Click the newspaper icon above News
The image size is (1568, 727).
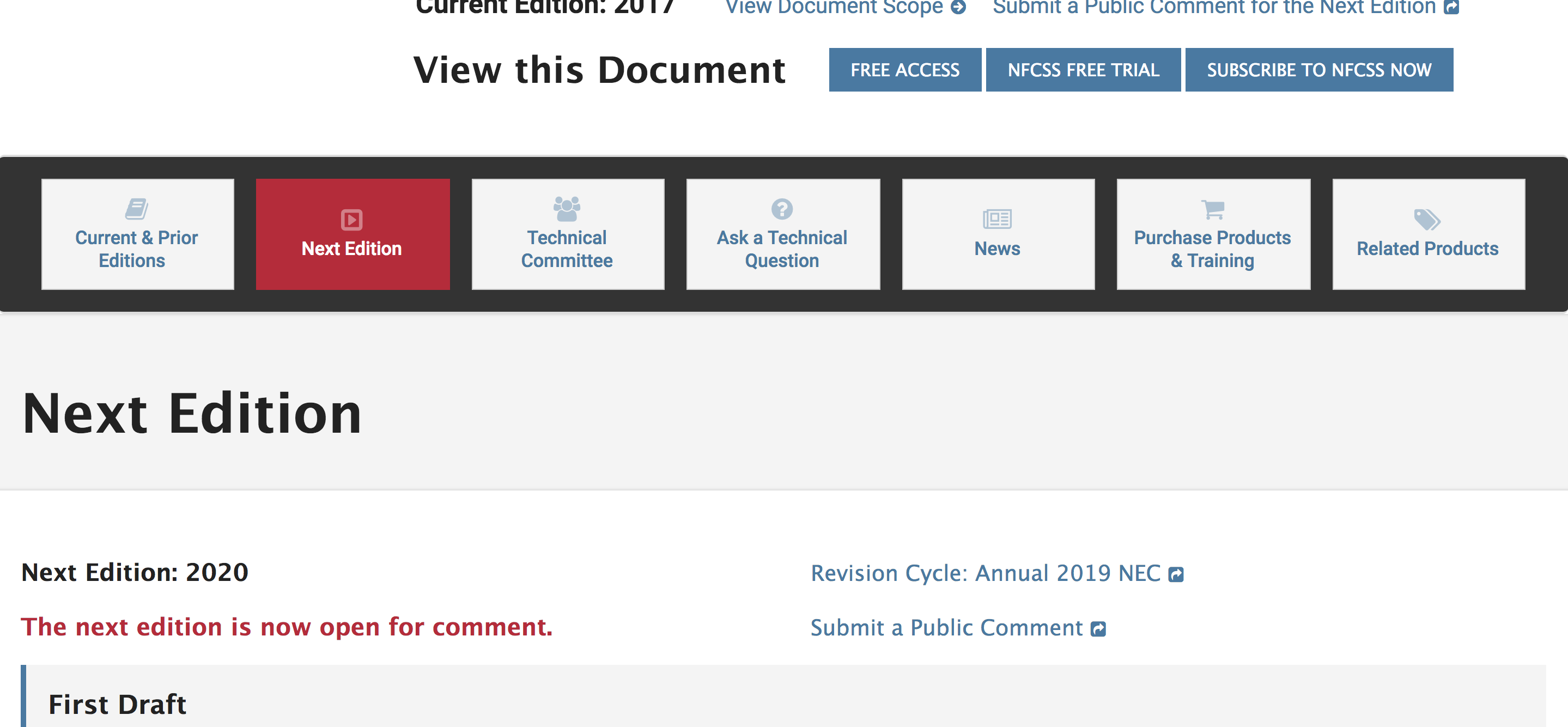[997, 219]
